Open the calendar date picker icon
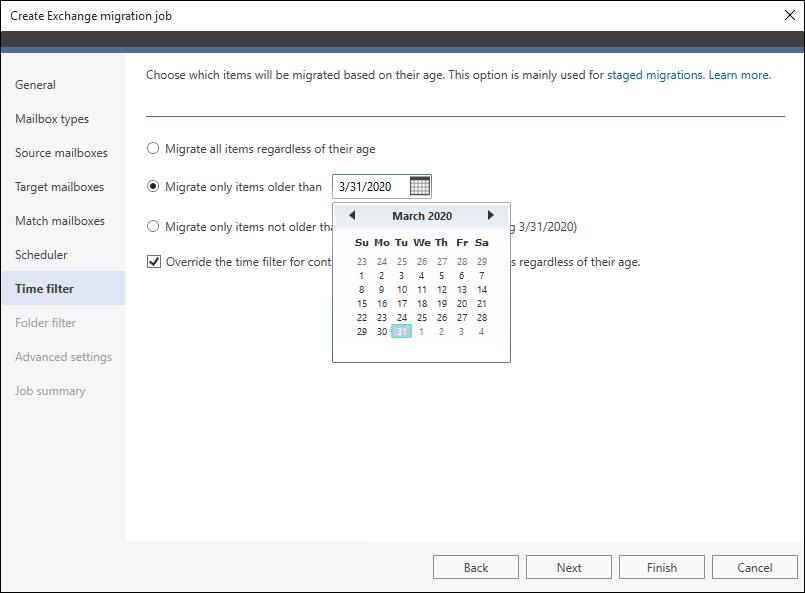The height and width of the screenshot is (593, 805). 419,186
